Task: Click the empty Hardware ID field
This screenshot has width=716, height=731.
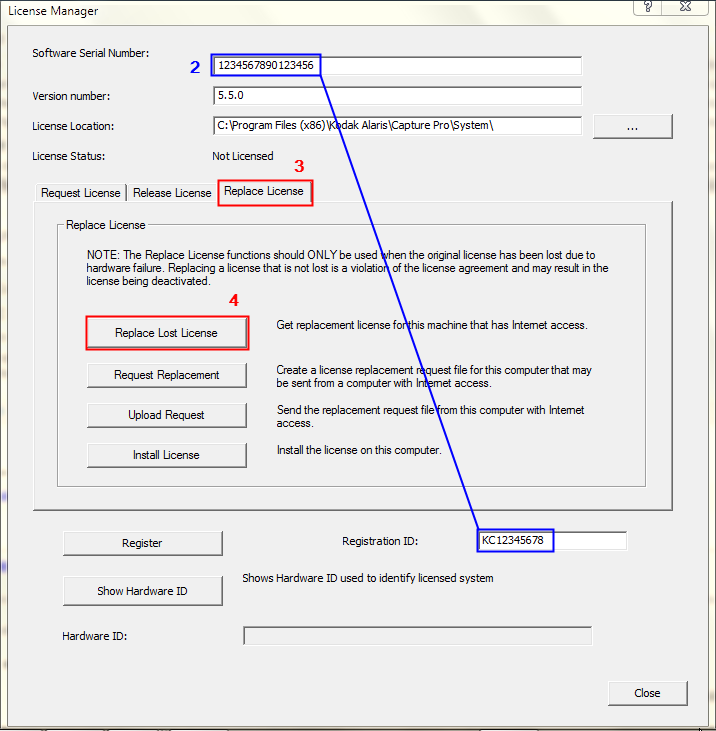Action: [x=417, y=636]
